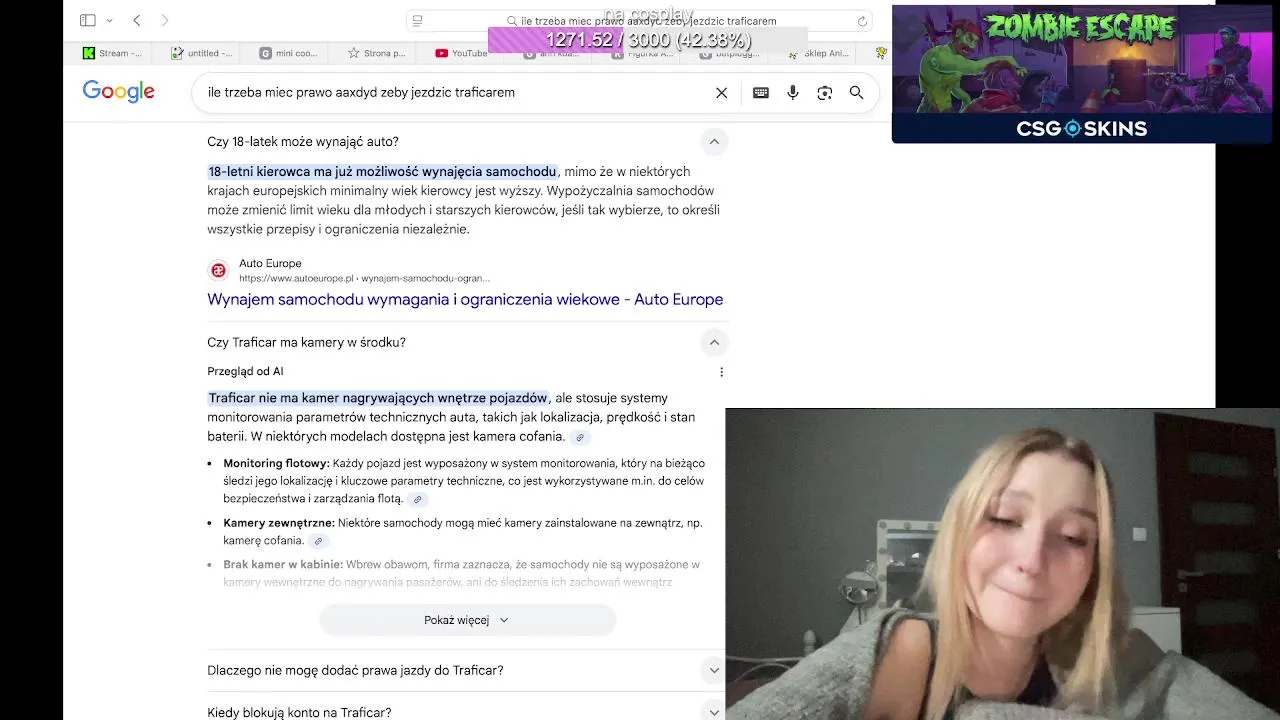
Task: Go back to previous page
Action: [137, 20]
